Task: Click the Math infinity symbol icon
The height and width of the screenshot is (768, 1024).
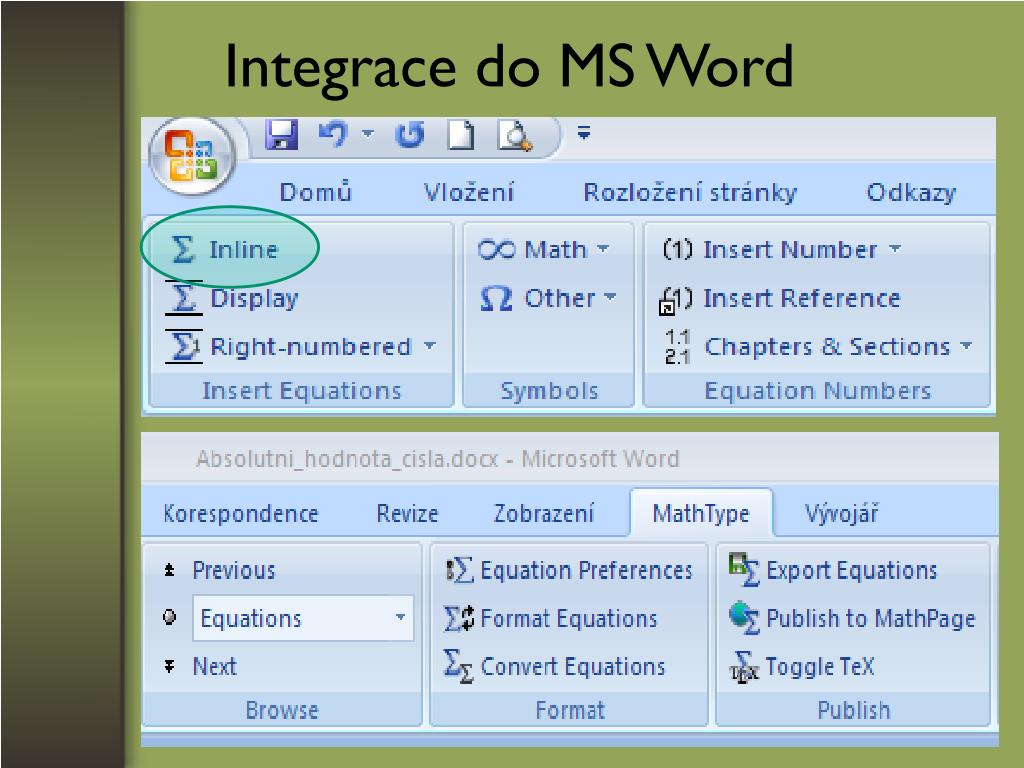Action: click(496, 249)
